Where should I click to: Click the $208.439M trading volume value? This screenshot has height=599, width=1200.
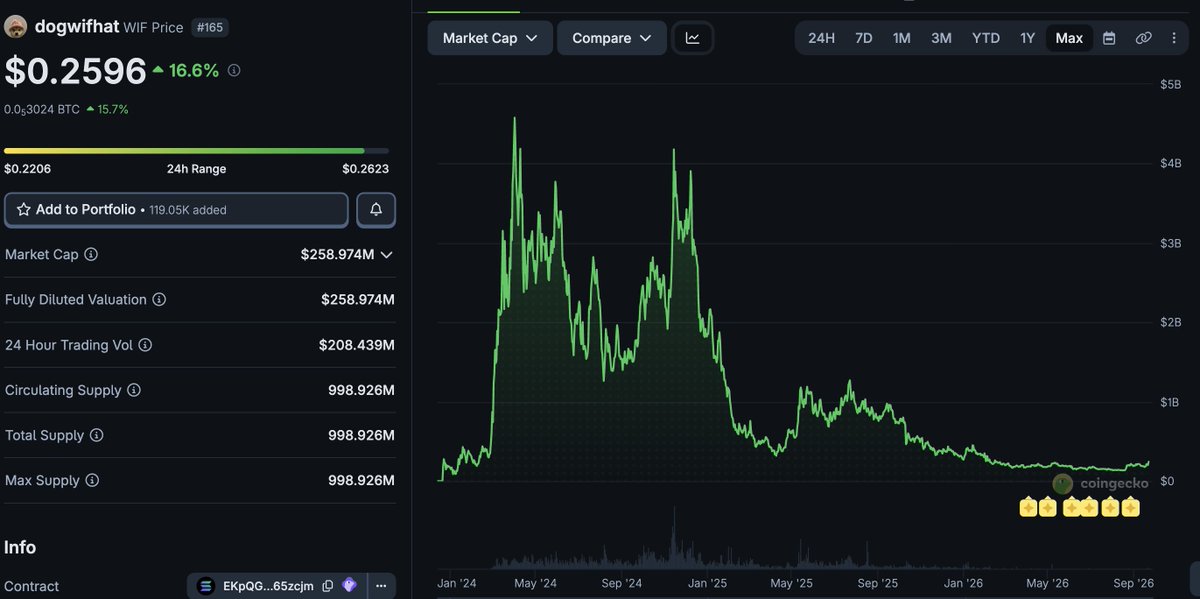pos(357,345)
